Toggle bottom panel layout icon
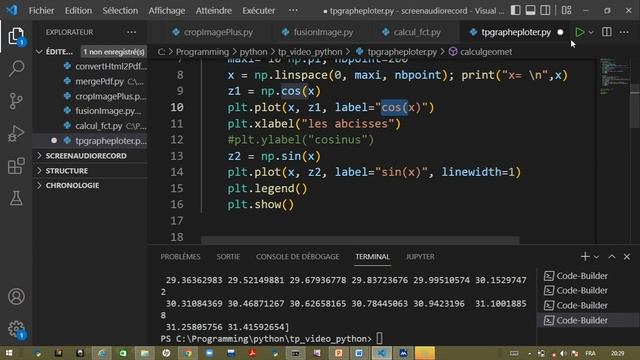640x360 pixels. tap(530, 10)
